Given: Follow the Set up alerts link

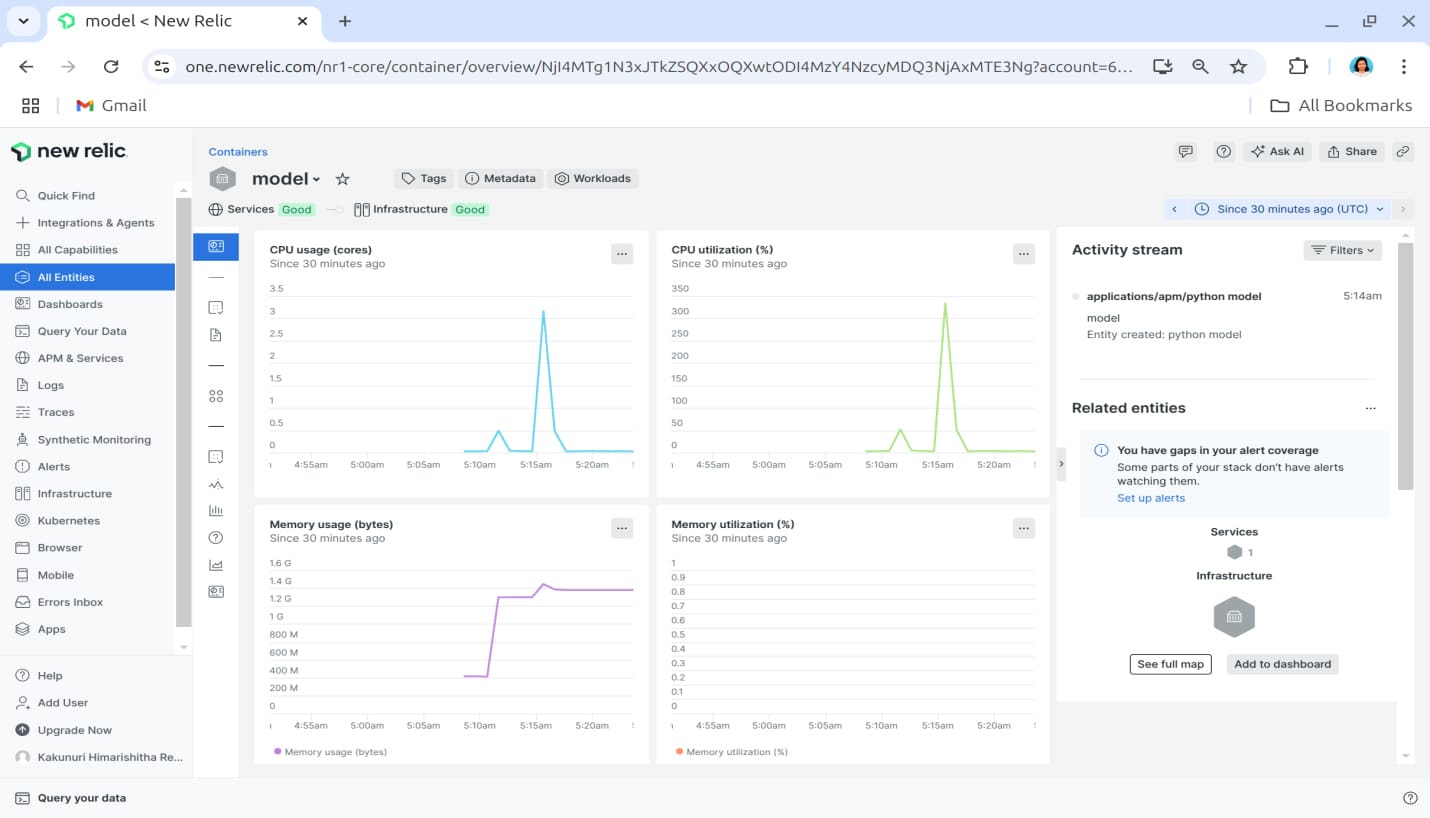Looking at the screenshot, I should 1150,498.
